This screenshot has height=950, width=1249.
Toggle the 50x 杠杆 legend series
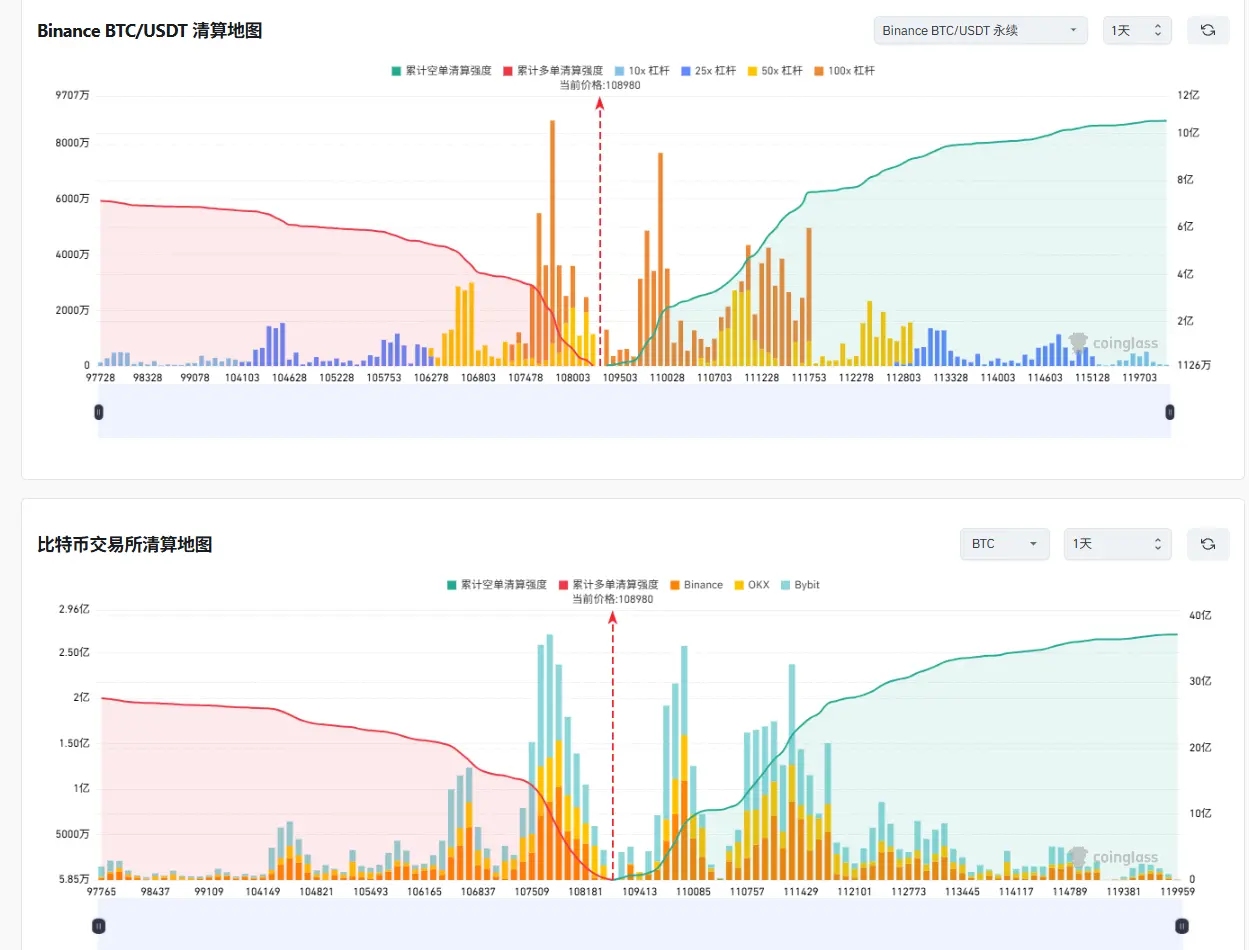[776, 71]
